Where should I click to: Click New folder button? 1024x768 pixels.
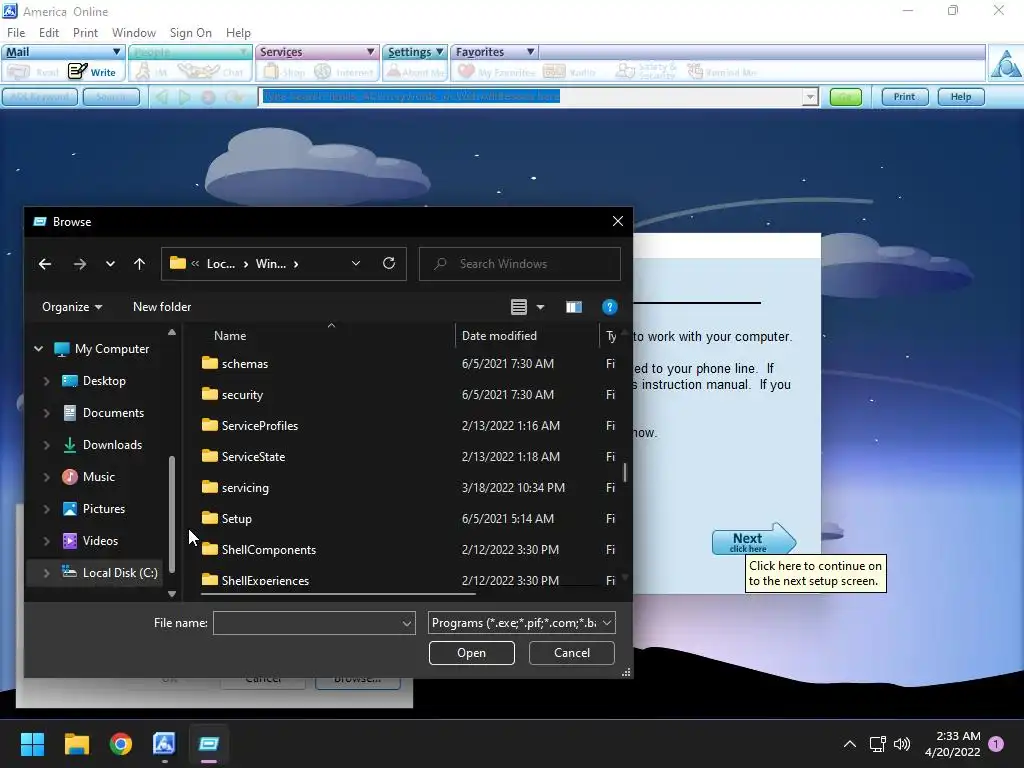162,307
